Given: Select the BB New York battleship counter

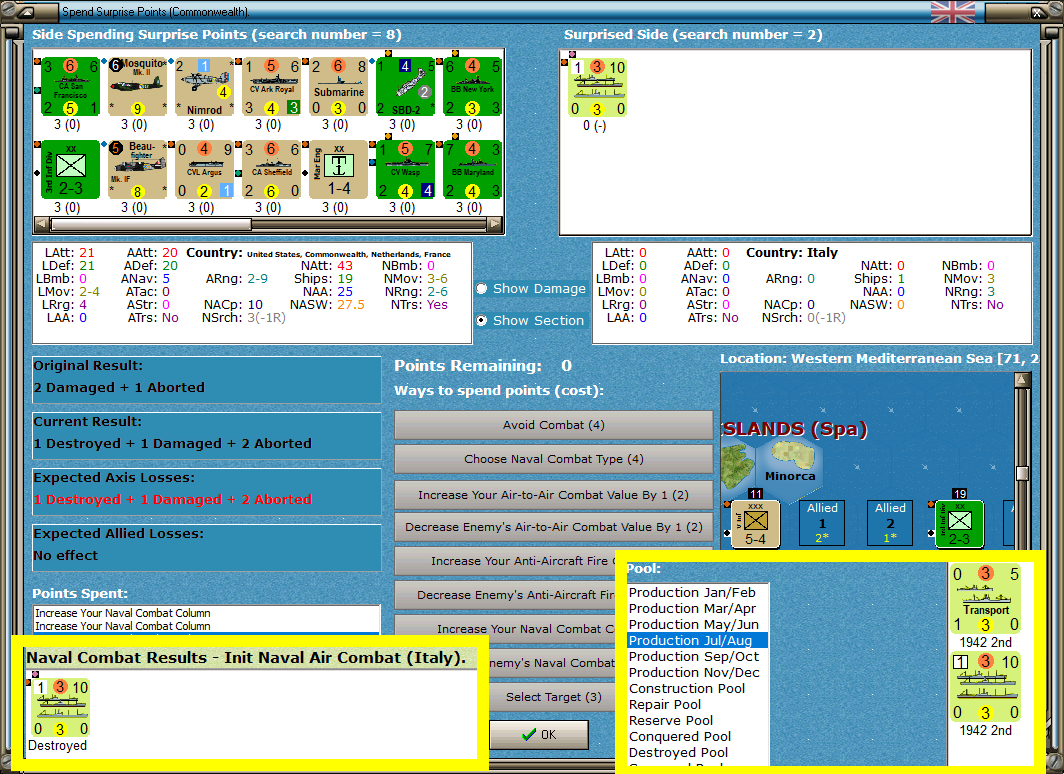Looking at the screenshot, I should [473, 87].
